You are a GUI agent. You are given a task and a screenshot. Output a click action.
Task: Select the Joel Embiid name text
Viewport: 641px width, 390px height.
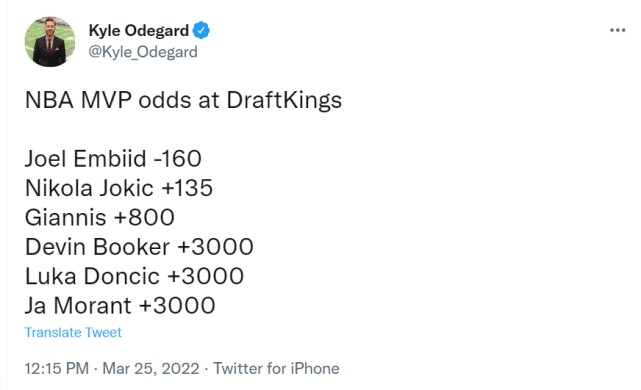coord(85,159)
